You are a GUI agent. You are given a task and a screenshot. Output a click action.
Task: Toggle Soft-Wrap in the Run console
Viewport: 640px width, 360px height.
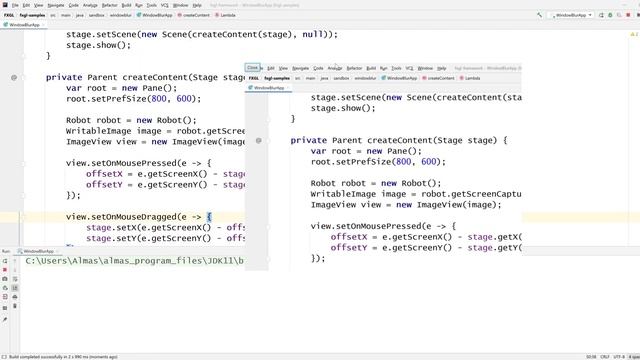pos(15,279)
